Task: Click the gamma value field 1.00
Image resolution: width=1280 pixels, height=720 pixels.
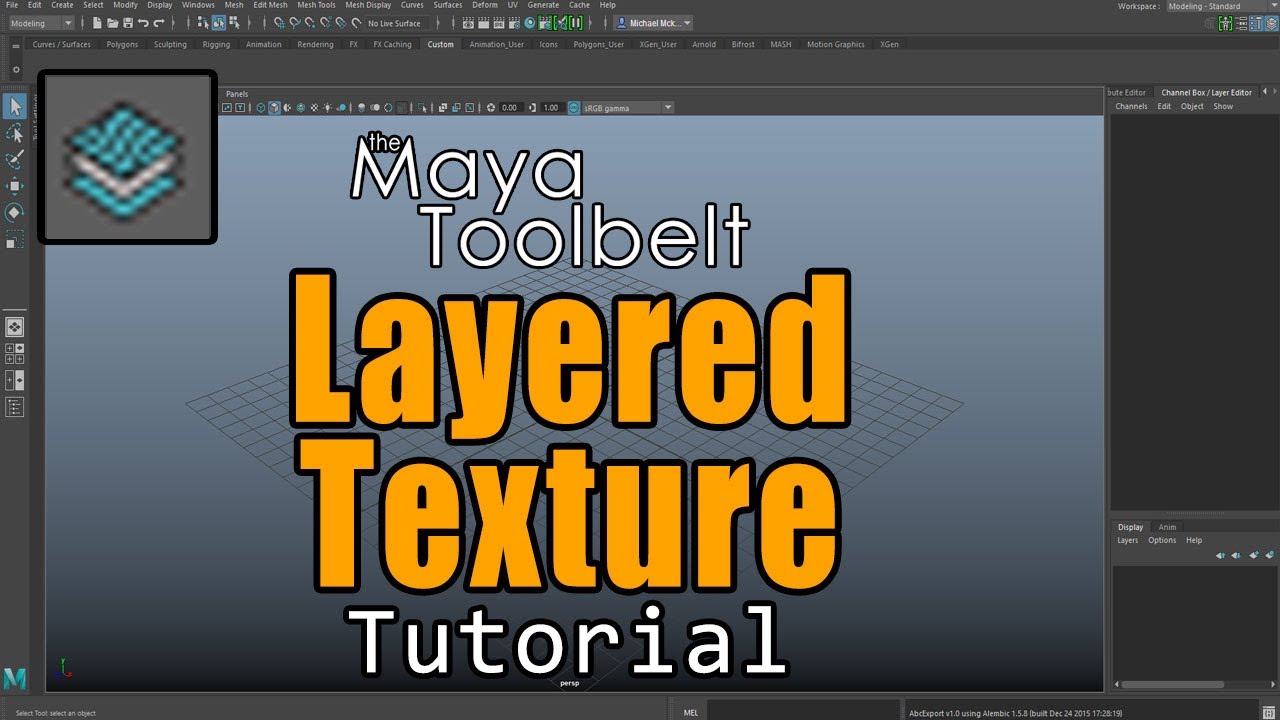Action: tap(551, 107)
